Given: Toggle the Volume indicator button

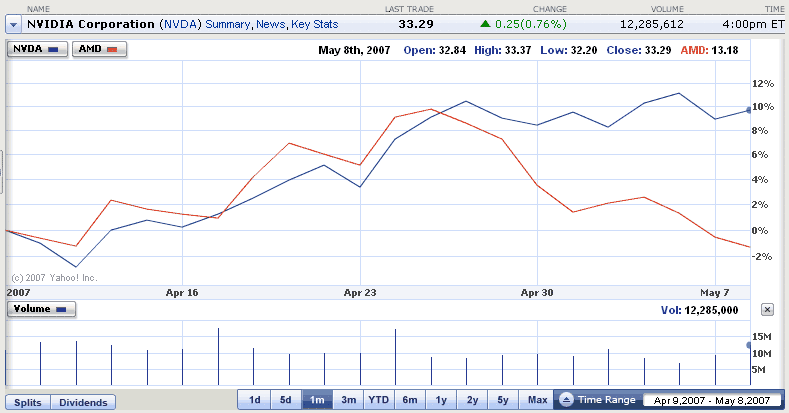Looking at the screenshot, I should point(41,309).
